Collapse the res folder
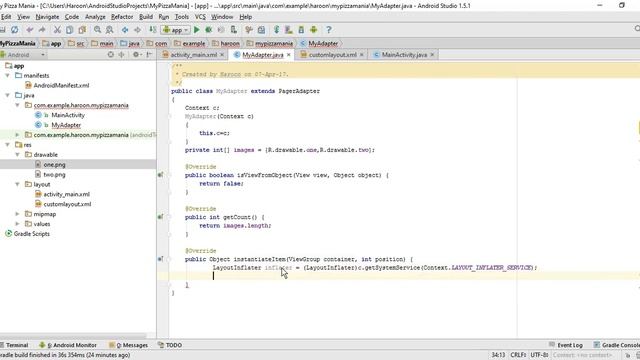 7,145
